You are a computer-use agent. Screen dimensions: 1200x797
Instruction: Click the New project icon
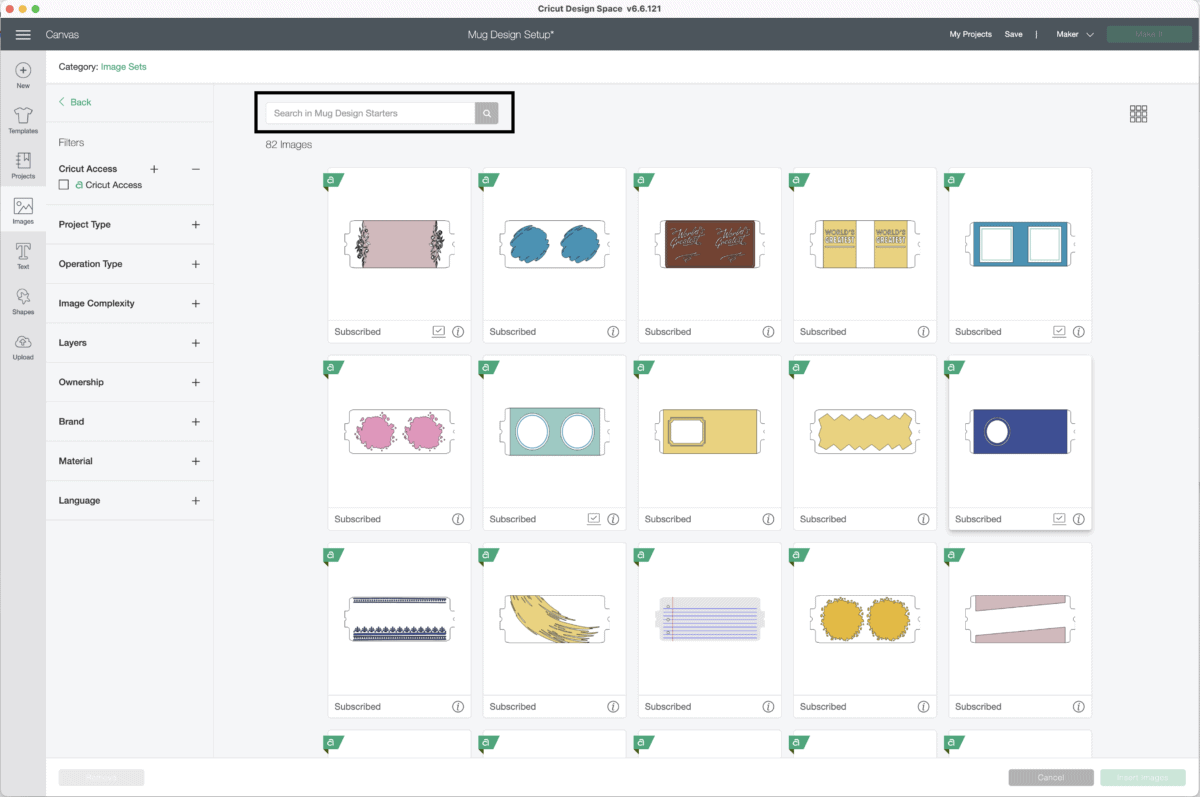[23, 71]
